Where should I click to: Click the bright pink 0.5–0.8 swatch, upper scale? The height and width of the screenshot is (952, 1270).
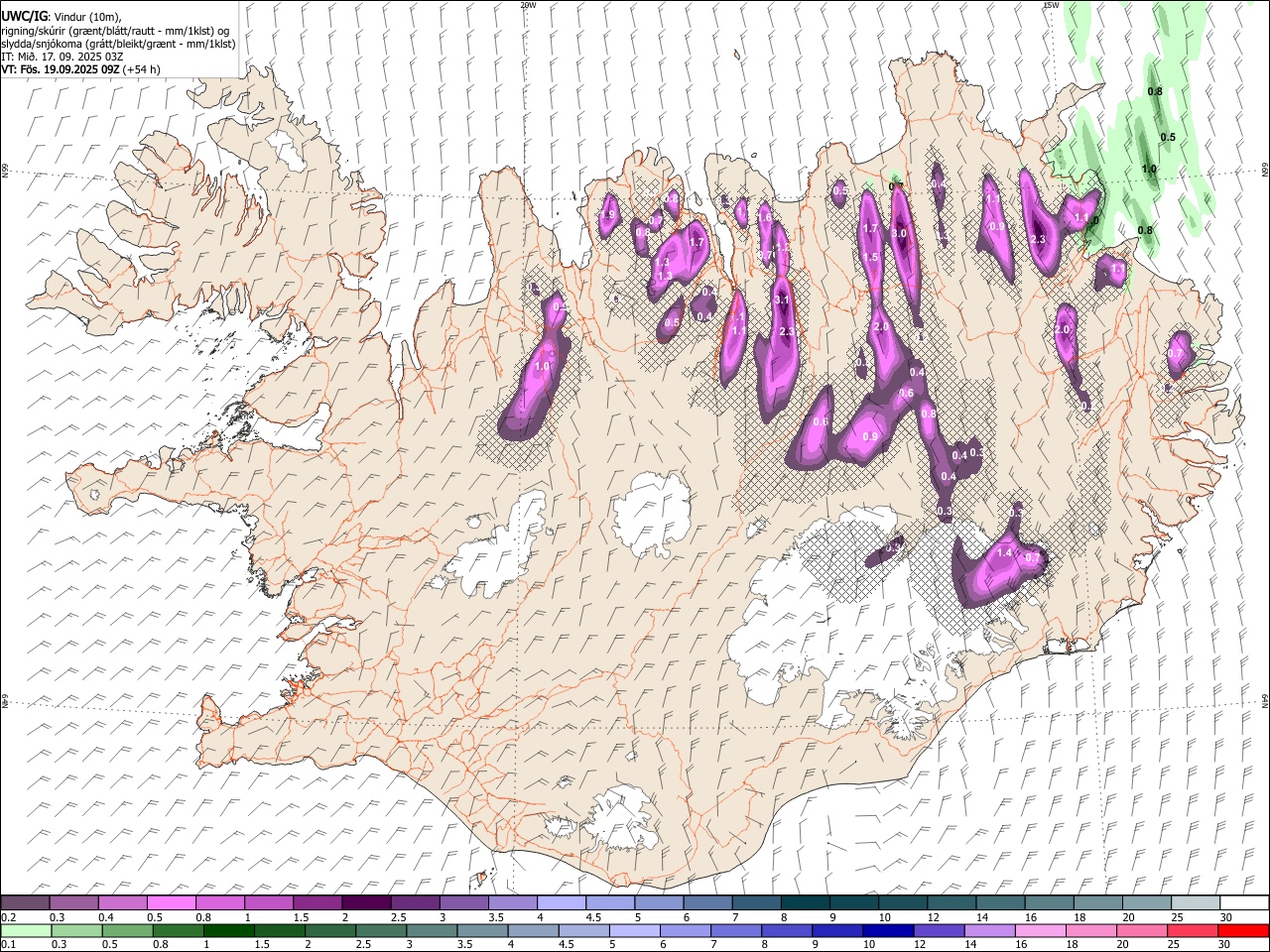point(172,903)
